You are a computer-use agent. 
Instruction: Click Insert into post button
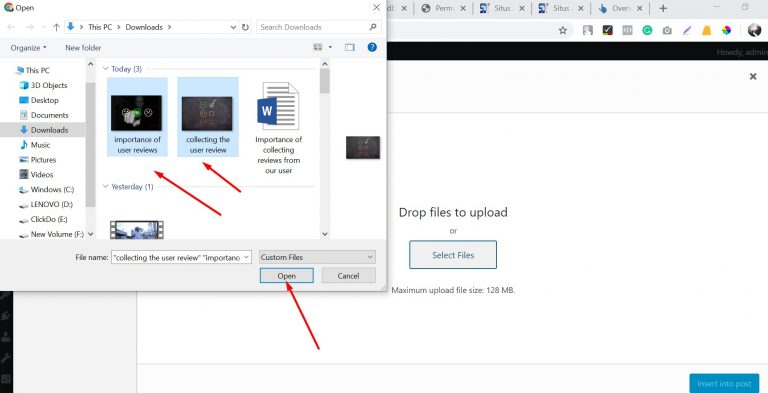tap(724, 384)
